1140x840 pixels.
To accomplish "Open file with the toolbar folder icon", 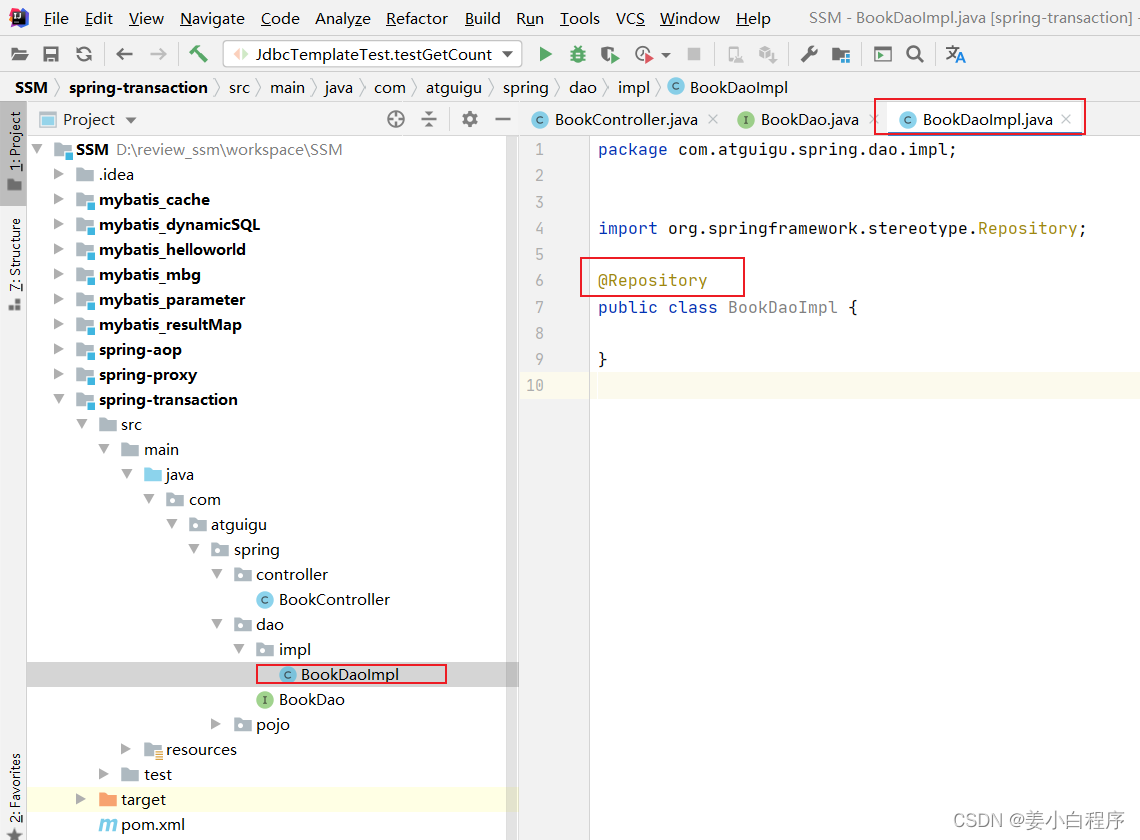I will pos(20,55).
